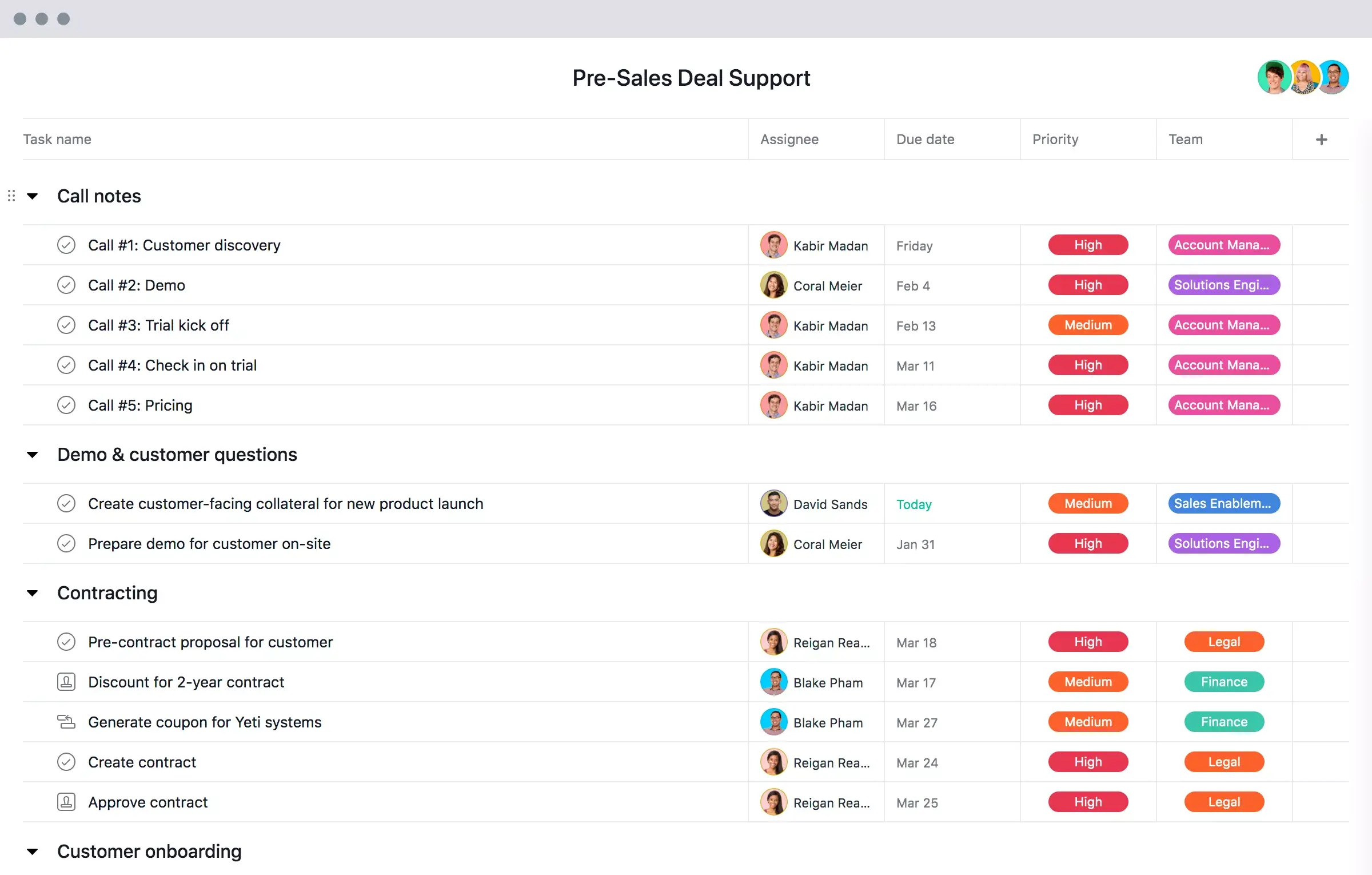Toggle completed status on Create customer-facing collateral

point(66,503)
